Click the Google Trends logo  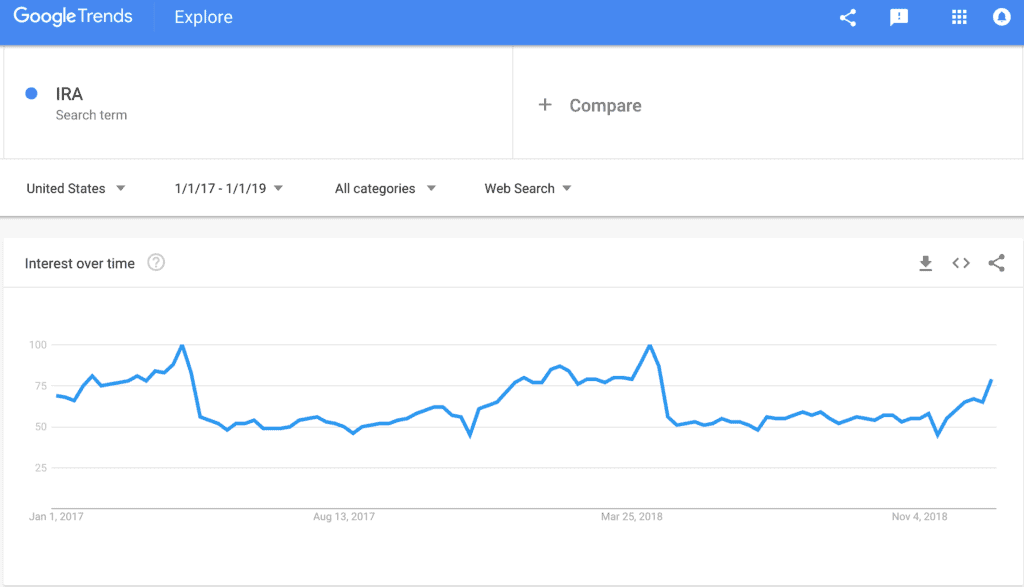tap(72, 16)
